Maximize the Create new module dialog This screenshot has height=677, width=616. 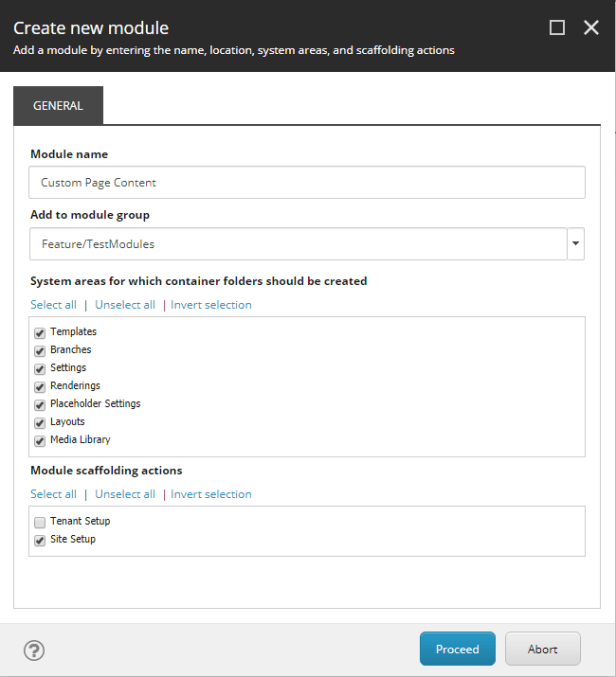557,28
